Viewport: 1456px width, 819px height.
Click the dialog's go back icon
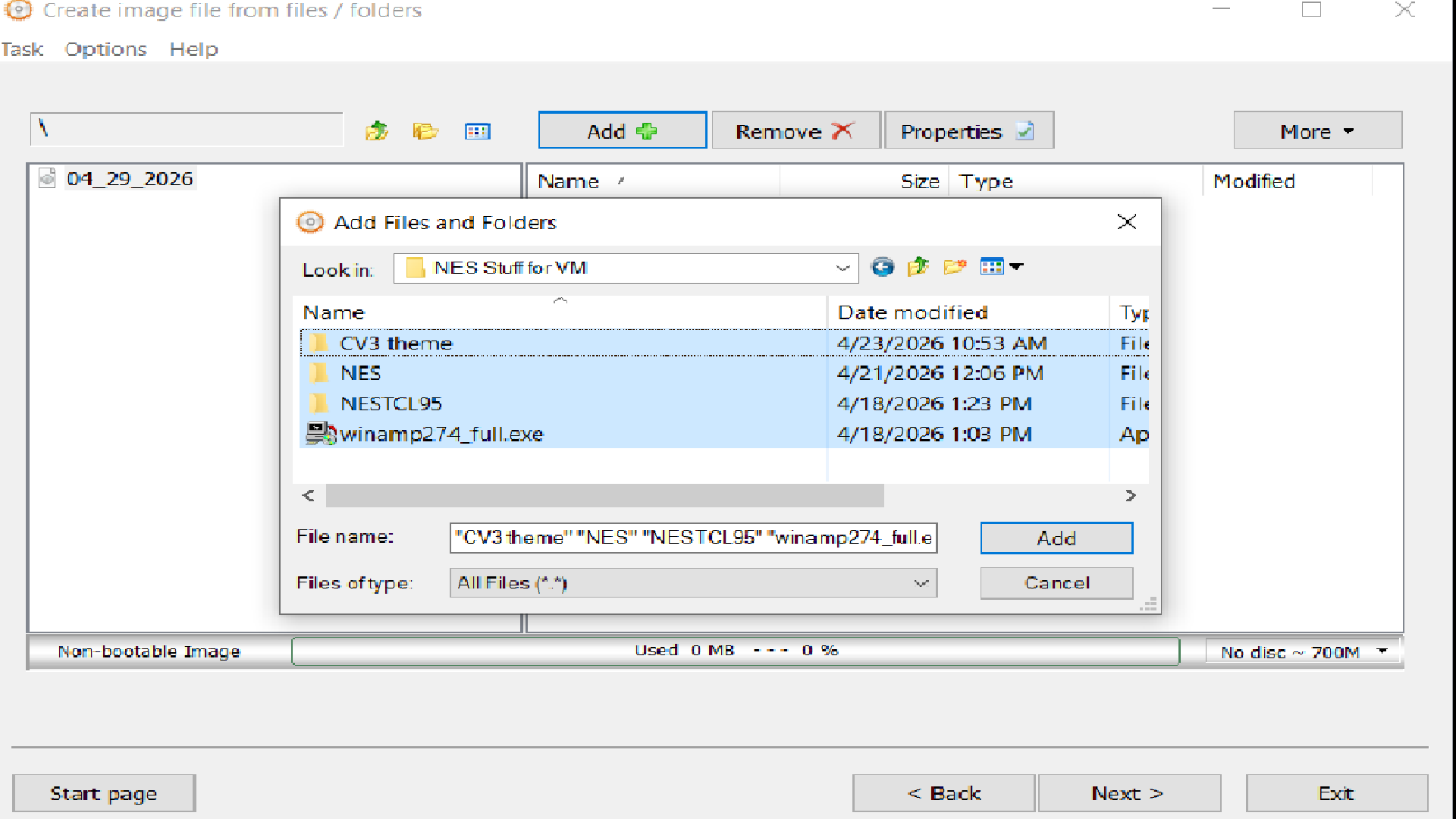pyautogui.click(x=882, y=267)
